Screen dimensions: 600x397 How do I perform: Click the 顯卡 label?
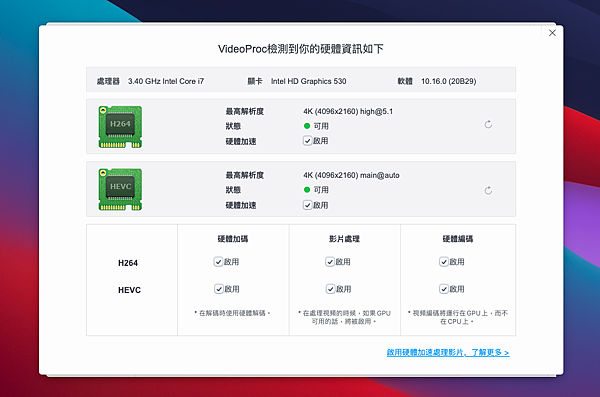tap(255, 81)
